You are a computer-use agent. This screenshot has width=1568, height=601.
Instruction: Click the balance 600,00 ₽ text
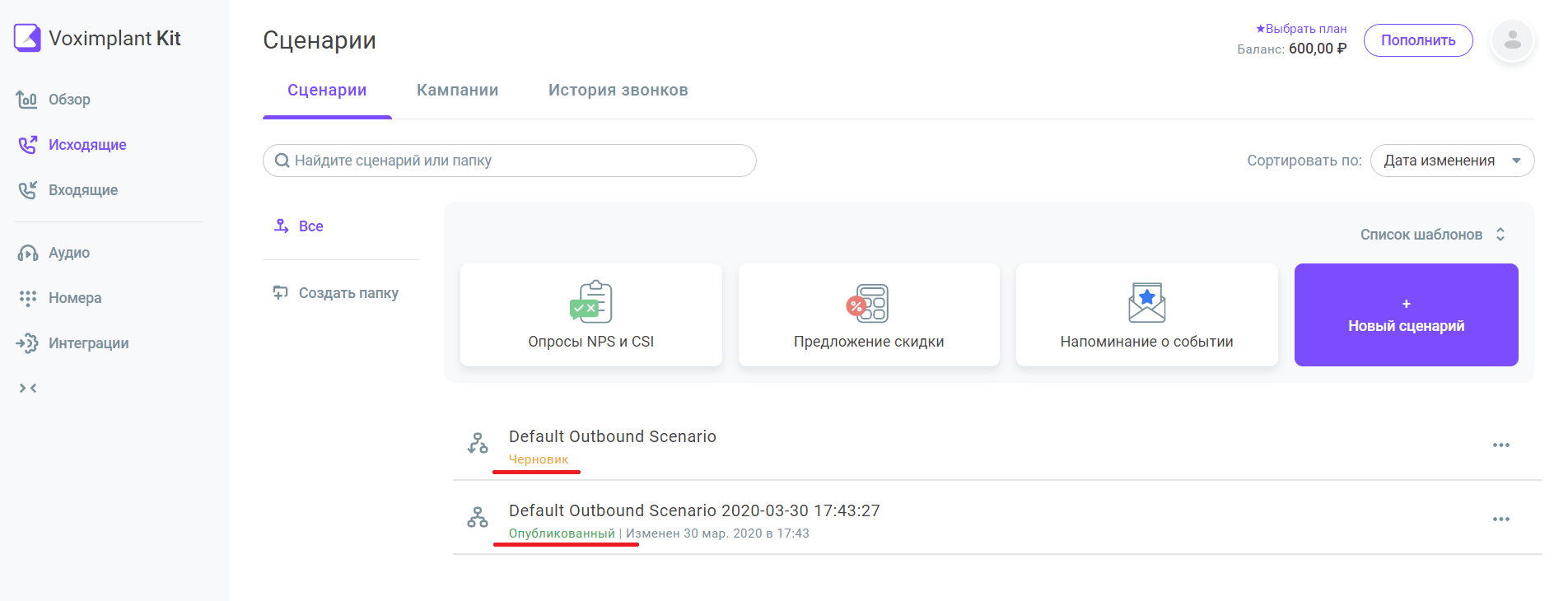pyautogui.click(x=1318, y=49)
